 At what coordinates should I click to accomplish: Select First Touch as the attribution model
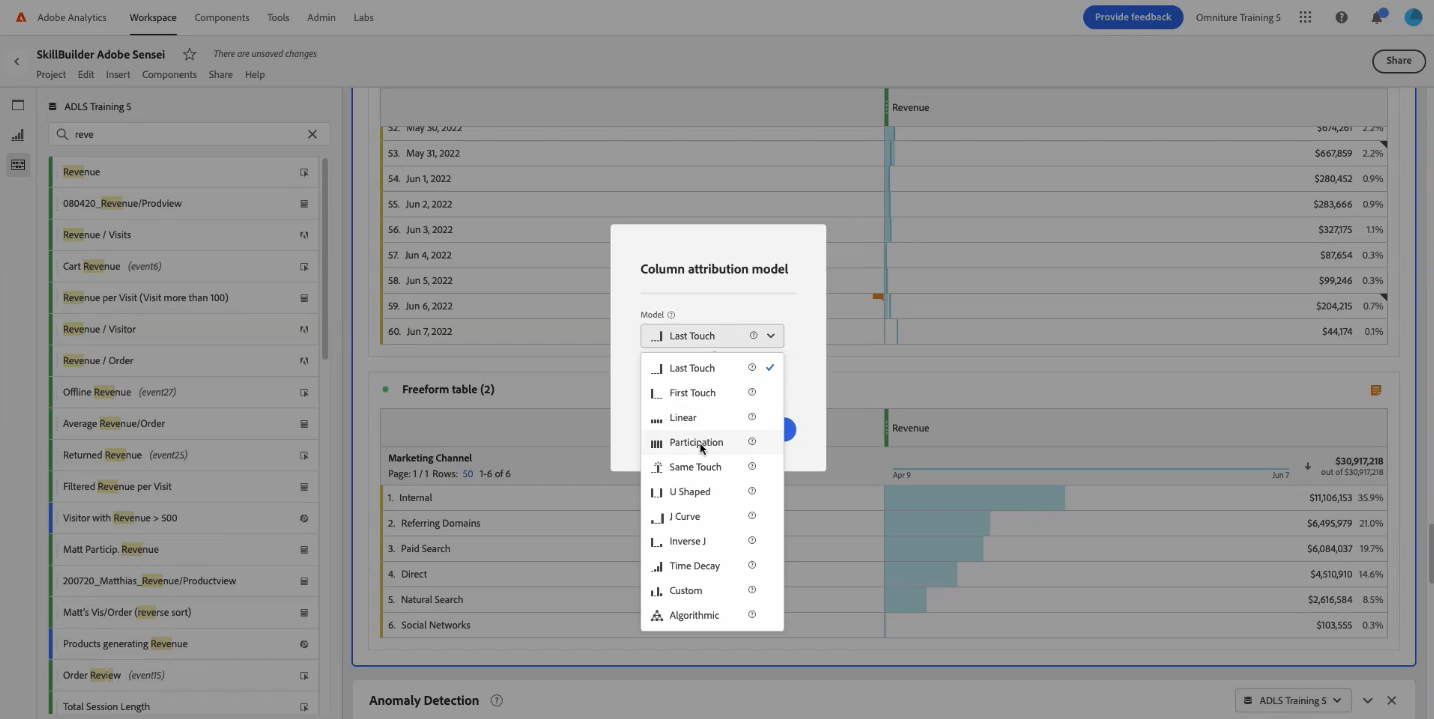click(693, 392)
